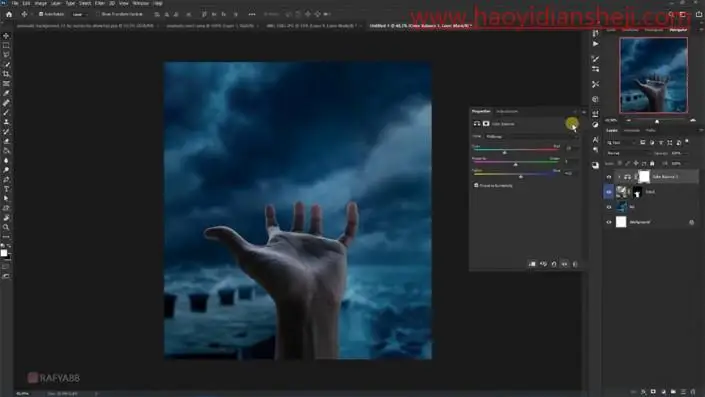This screenshot has height=397, width=705.
Task: Click new layer icon at Layers bottom
Action: pyautogui.click(x=683, y=392)
